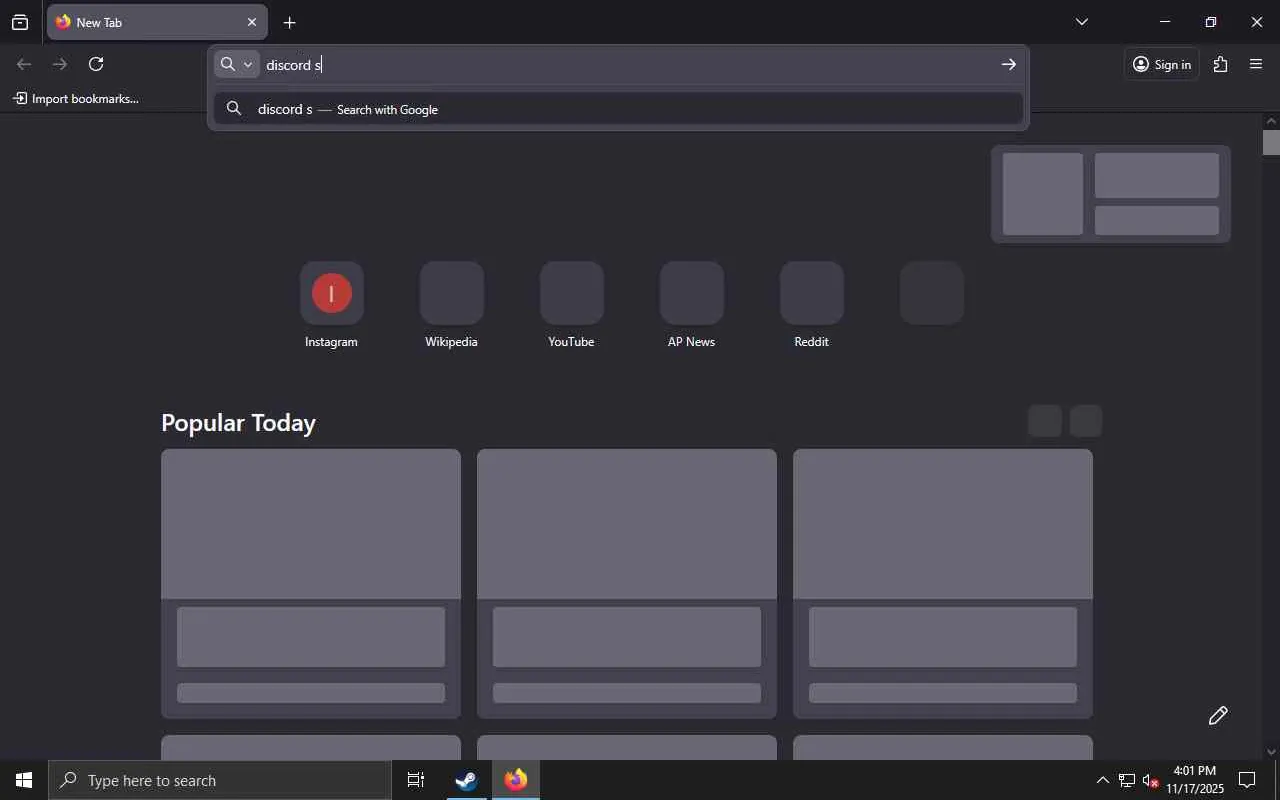Go forward one page
This screenshot has height=800, width=1280.
[60, 64]
